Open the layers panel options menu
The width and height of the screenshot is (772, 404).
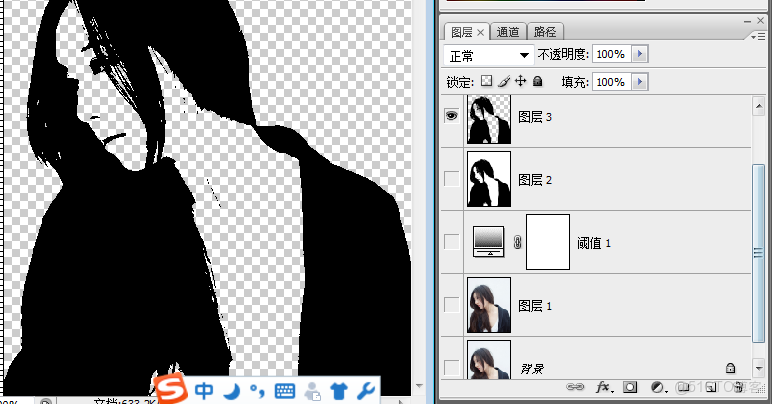pyautogui.click(x=758, y=37)
